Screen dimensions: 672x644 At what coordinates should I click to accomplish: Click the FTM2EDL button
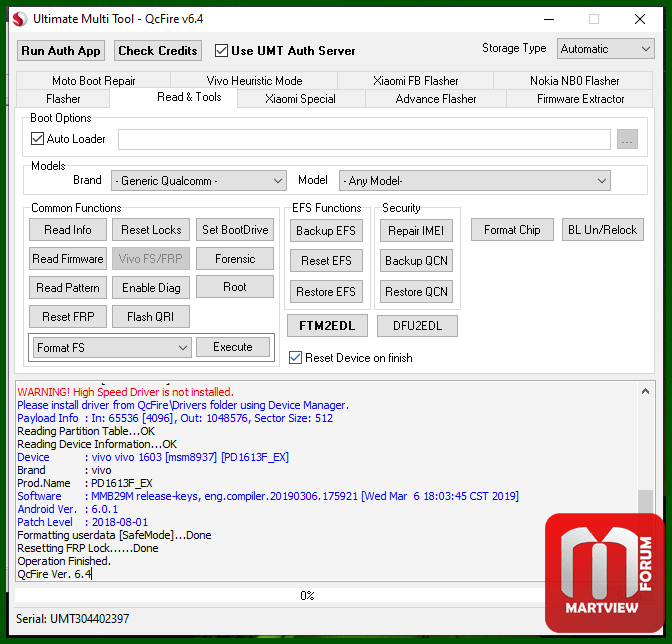[x=327, y=326]
